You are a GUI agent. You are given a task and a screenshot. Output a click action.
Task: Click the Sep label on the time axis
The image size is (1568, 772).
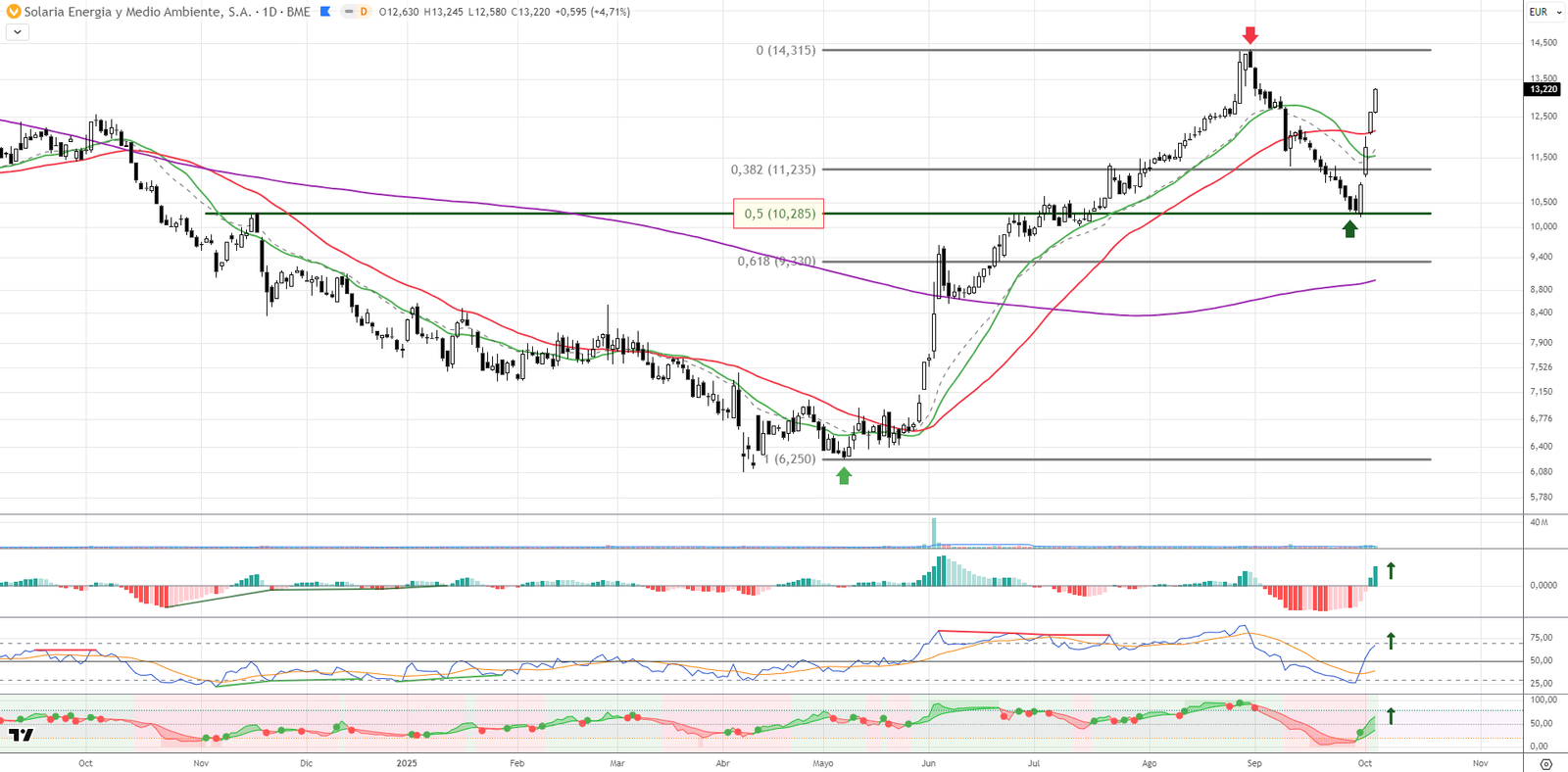click(x=1254, y=763)
